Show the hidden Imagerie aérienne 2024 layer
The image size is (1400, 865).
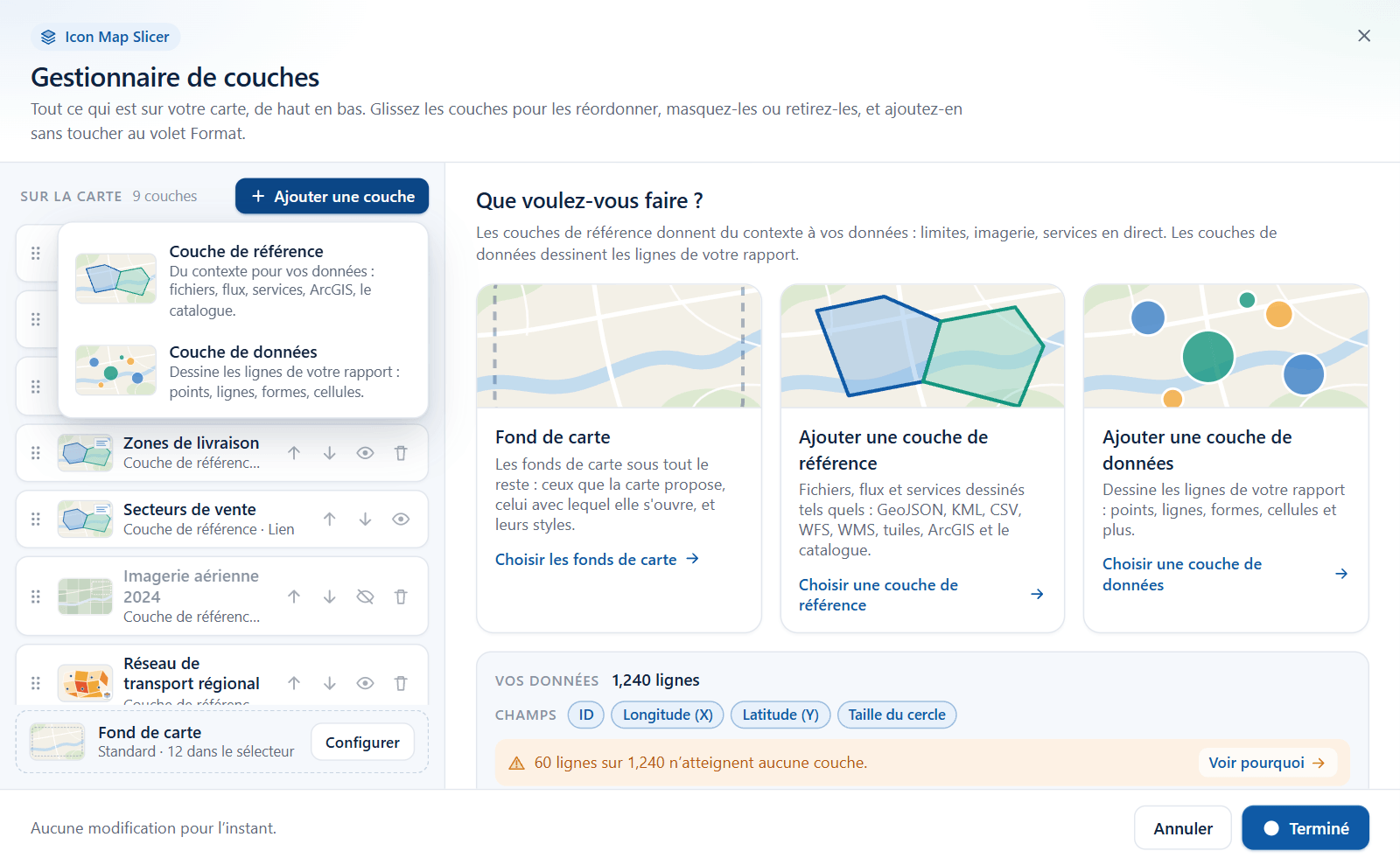[366, 596]
